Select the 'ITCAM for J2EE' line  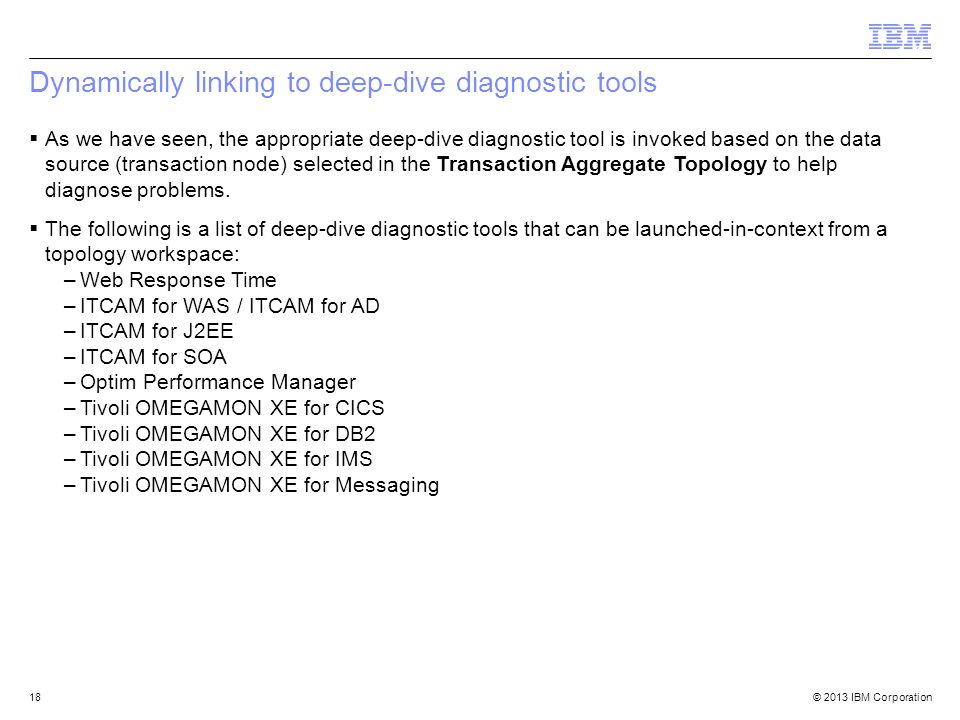(x=156, y=331)
